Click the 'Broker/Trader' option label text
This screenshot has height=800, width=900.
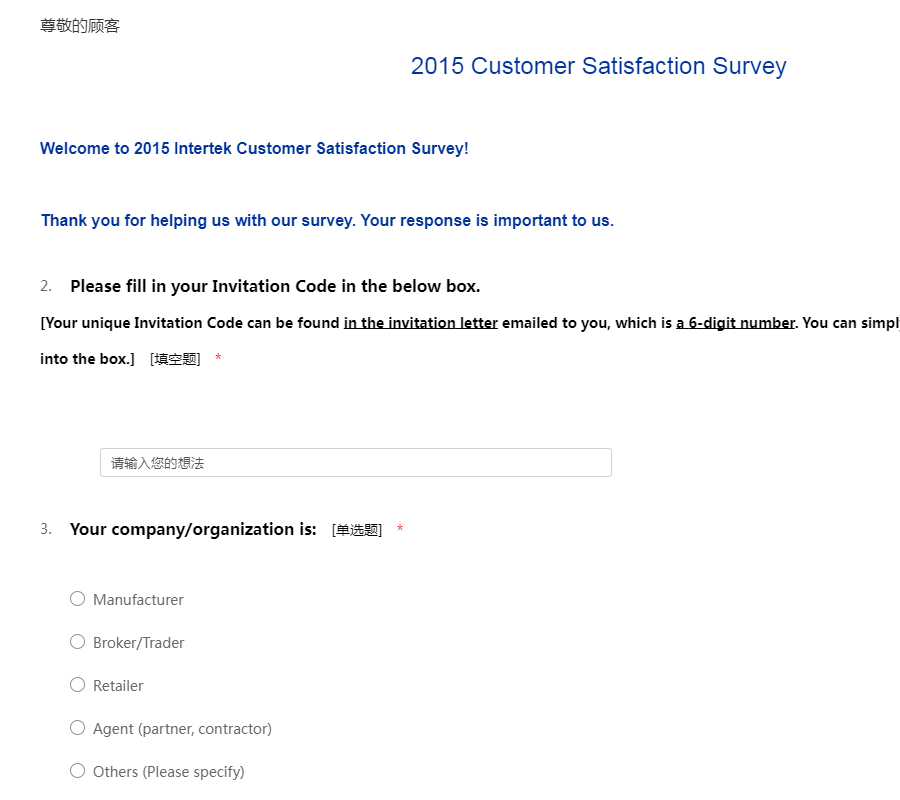(x=138, y=643)
